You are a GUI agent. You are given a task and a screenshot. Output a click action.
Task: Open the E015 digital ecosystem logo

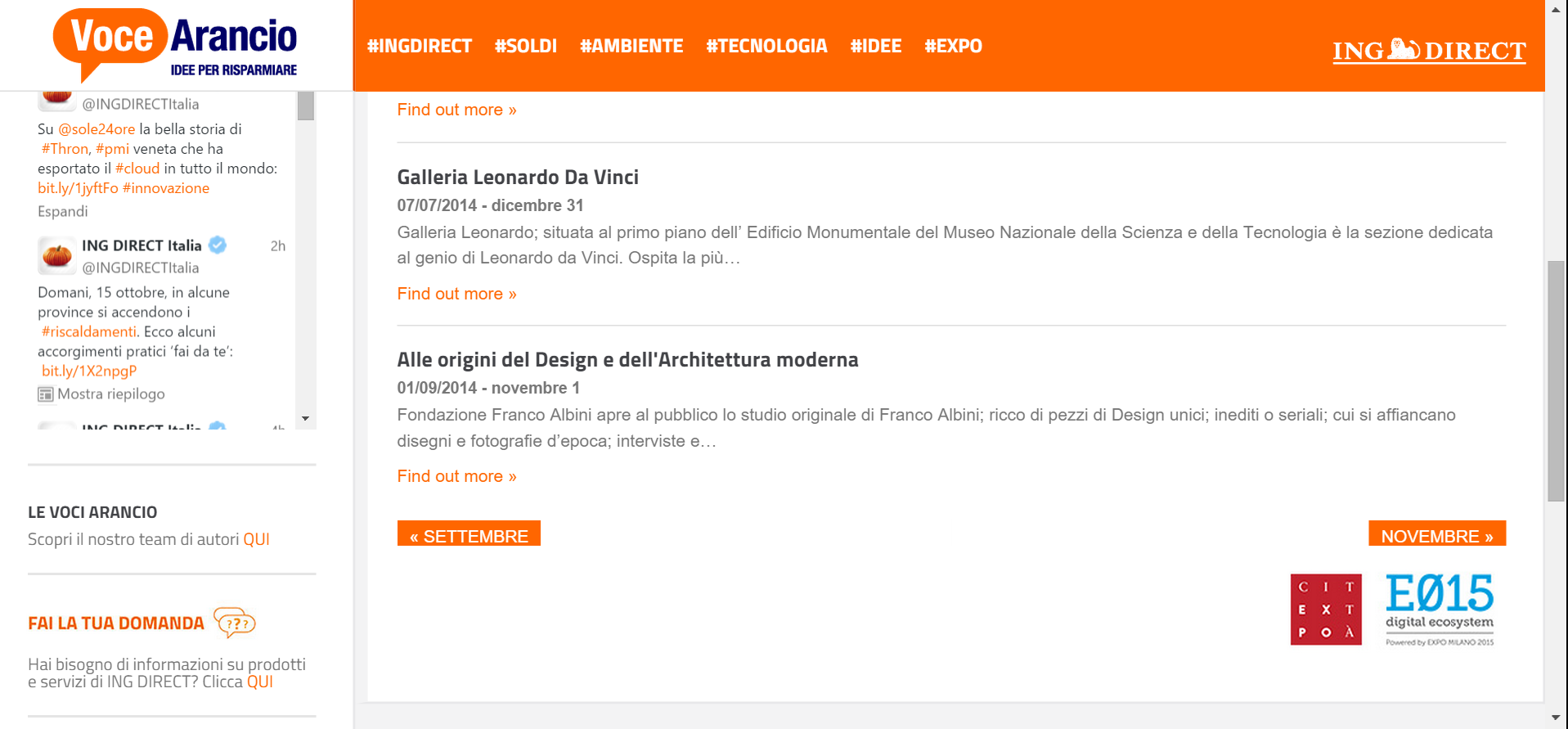pyautogui.click(x=1439, y=610)
